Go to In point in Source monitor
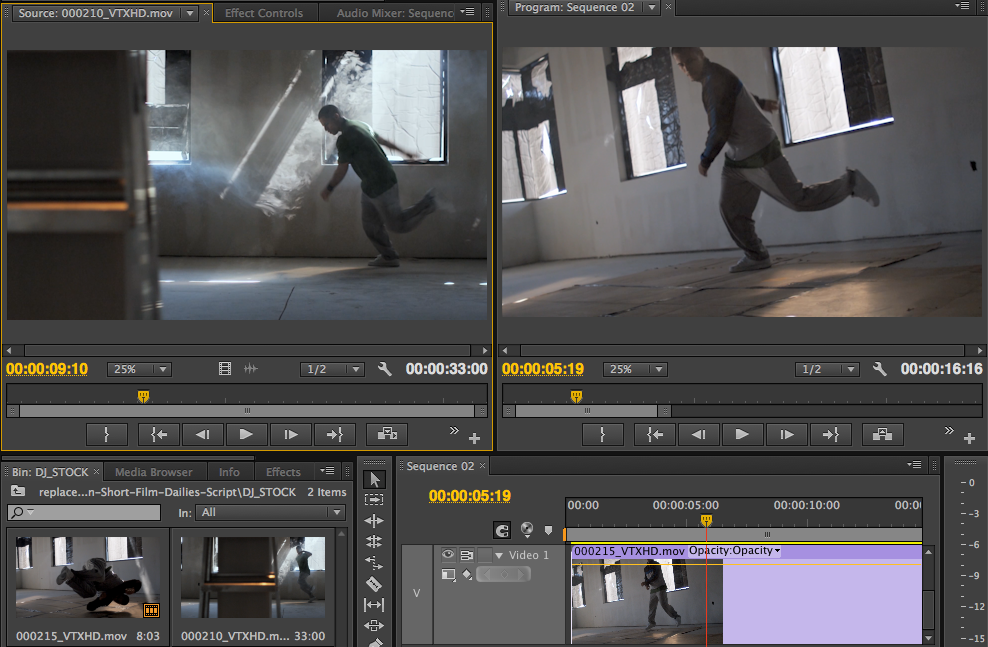The height and width of the screenshot is (647, 988). (x=159, y=434)
